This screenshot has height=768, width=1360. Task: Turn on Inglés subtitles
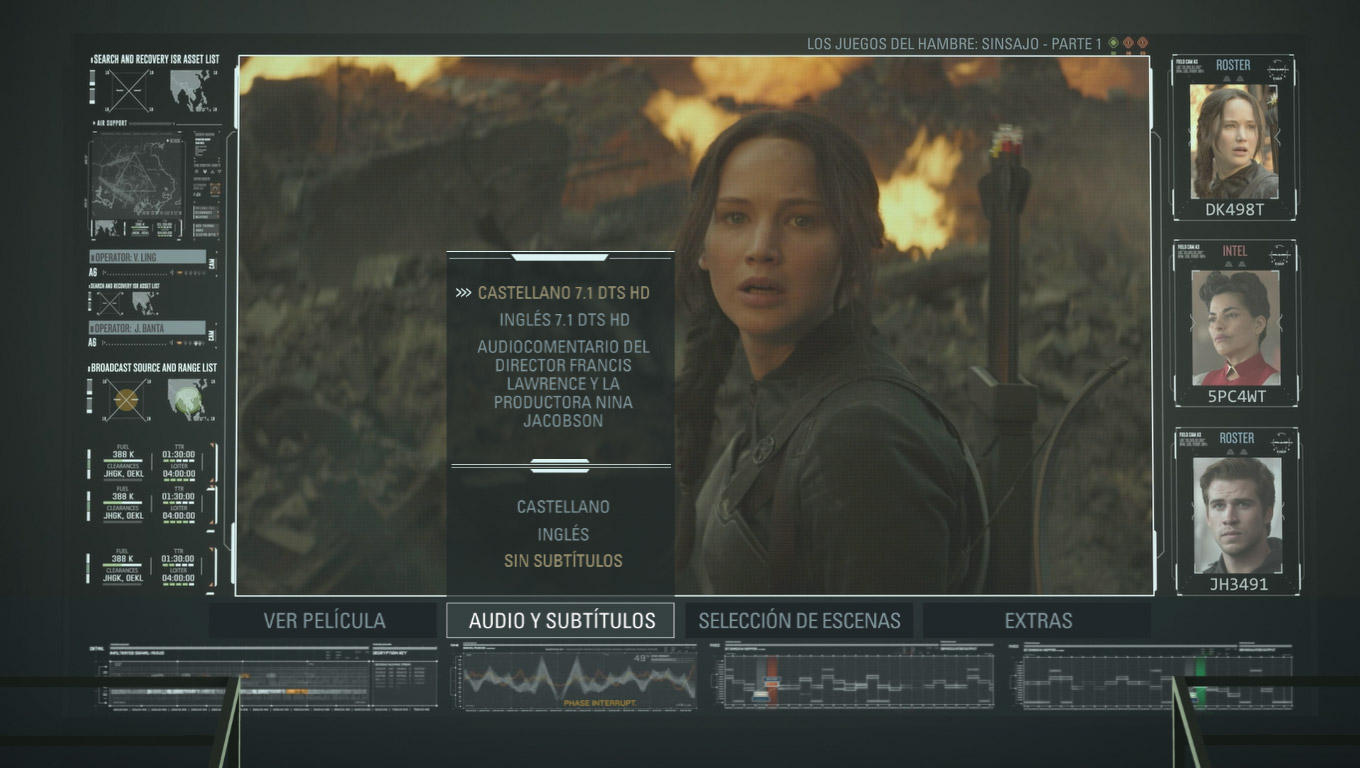point(563,534)
